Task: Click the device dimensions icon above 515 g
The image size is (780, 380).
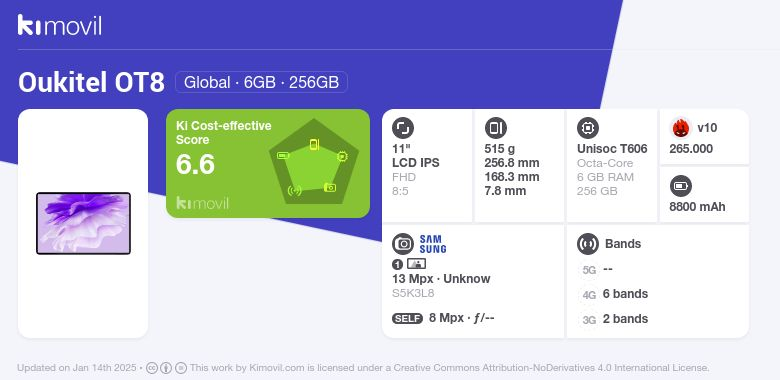Action: click(x=495, y=128)
